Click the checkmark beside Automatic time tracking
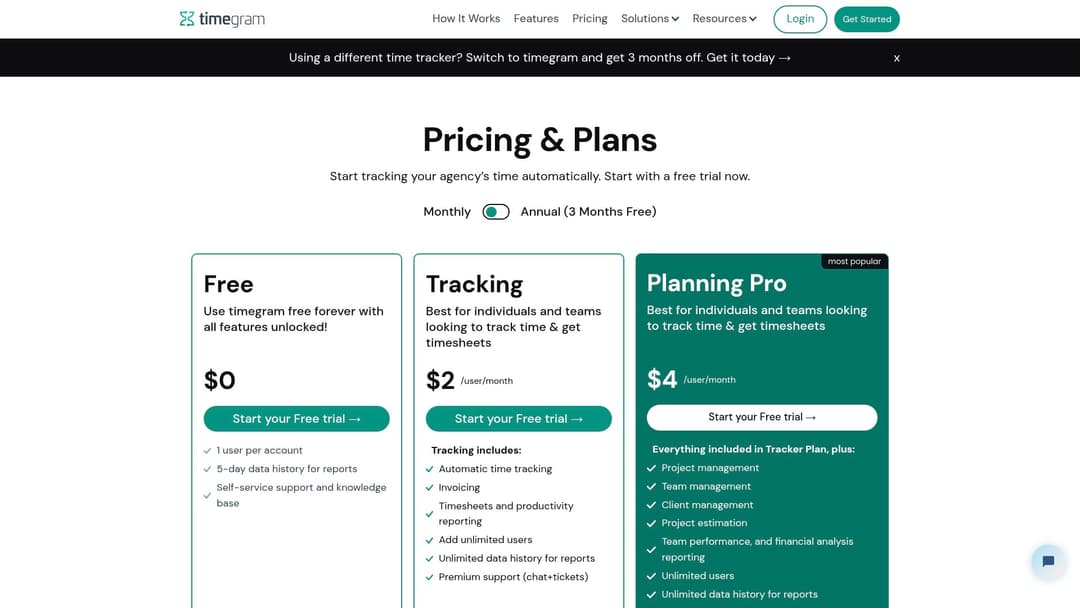1080x608 pixels. 430,469
